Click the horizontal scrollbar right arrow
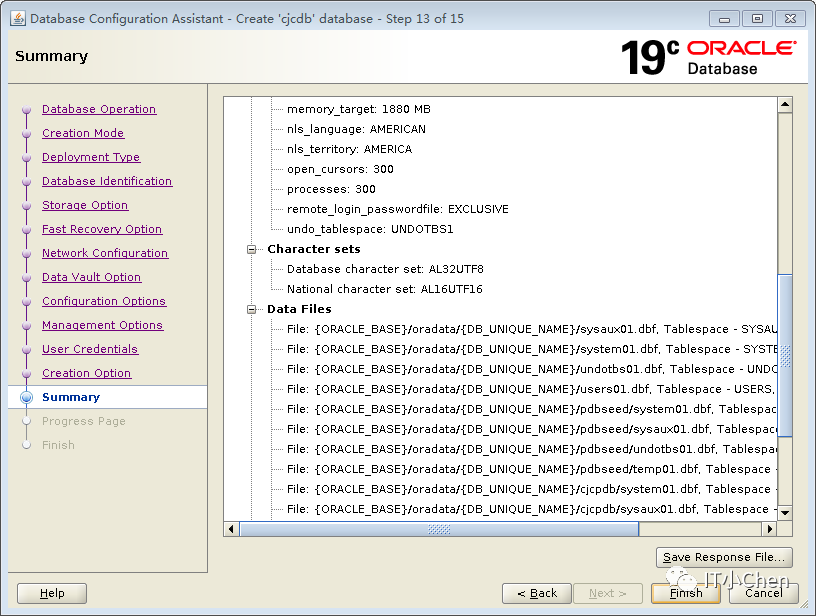 pos(770,529)
